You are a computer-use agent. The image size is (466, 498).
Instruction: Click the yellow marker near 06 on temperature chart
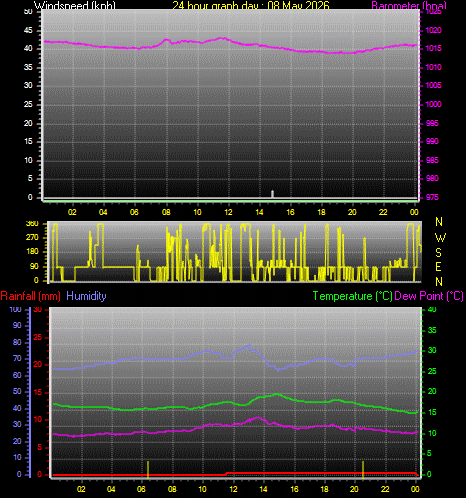pos(148,469)
